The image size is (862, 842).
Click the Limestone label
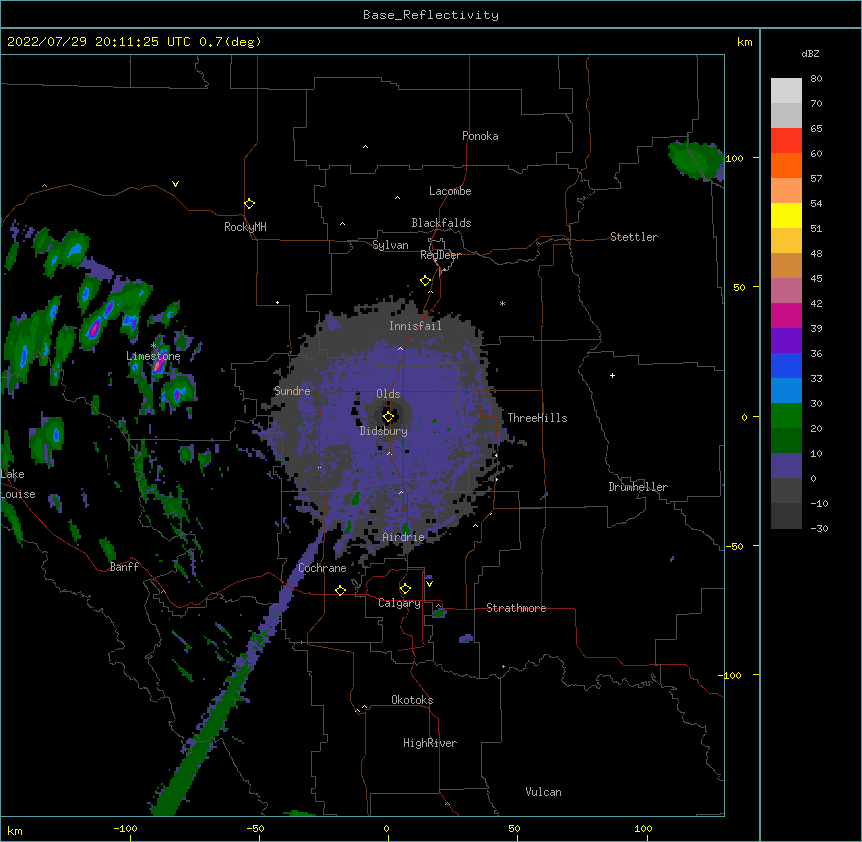pos(153,356)
